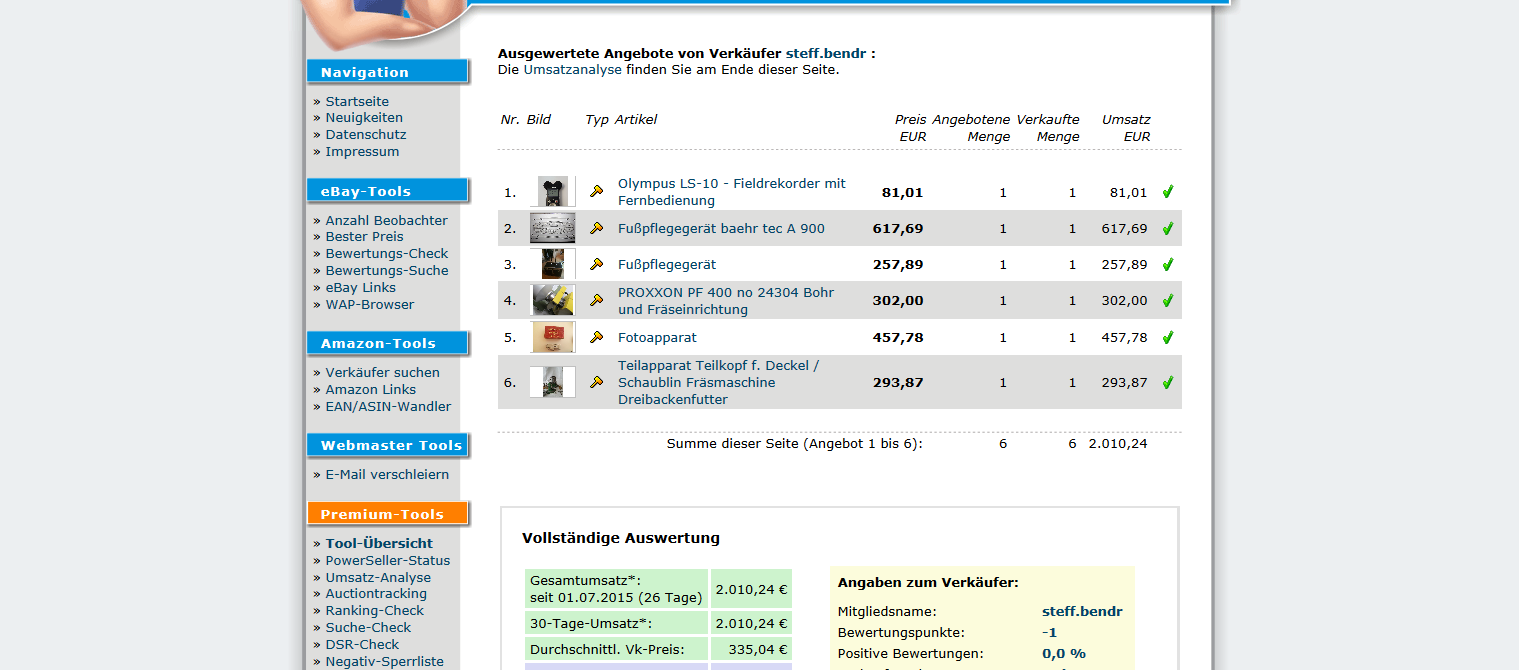Click the green checkmark for Fußpflegegerät baehr tec
Screen dimensions: 1519x670
(1167, 229)
